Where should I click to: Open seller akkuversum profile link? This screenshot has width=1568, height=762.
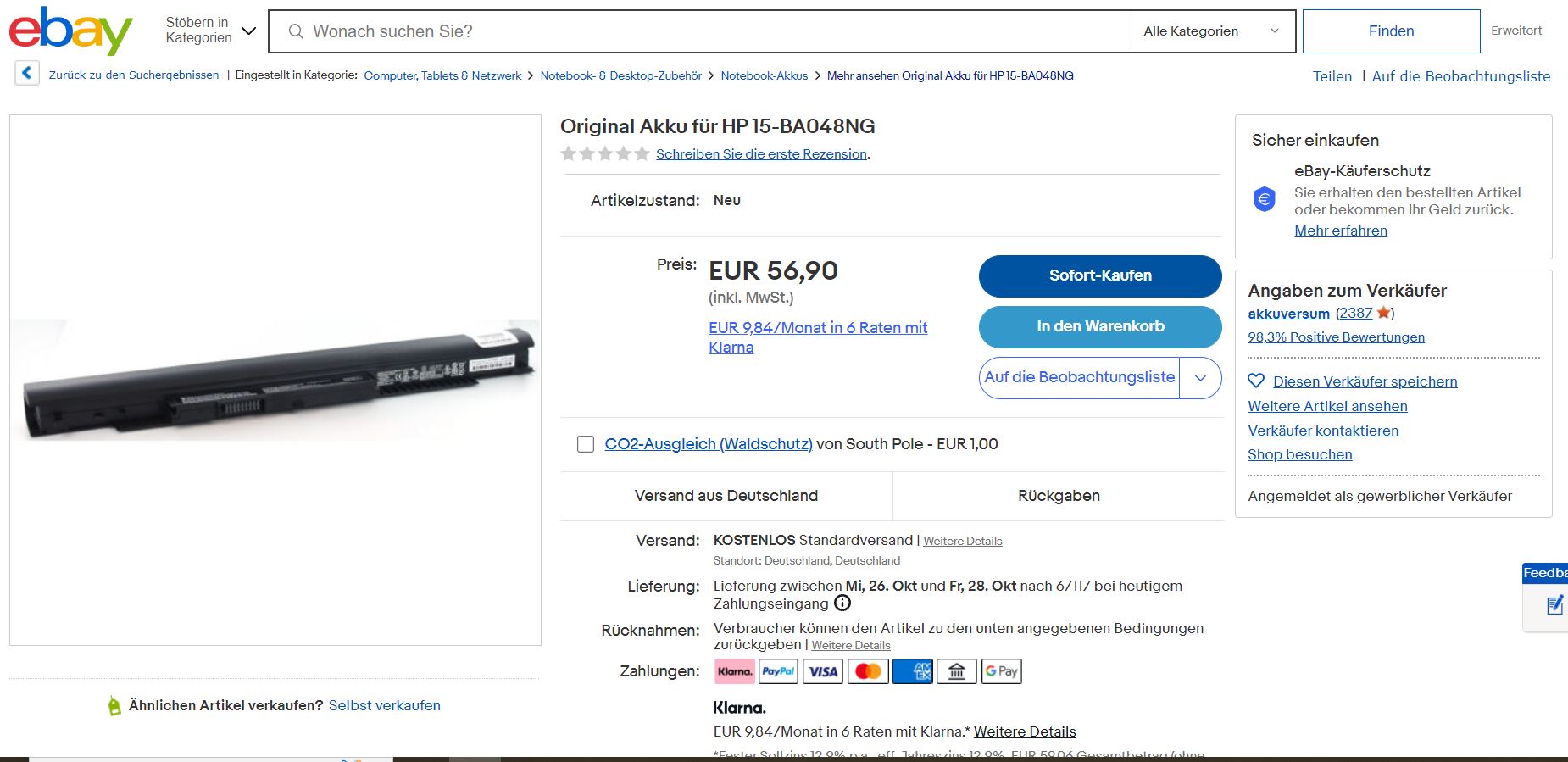click(x=1288, y=314)
